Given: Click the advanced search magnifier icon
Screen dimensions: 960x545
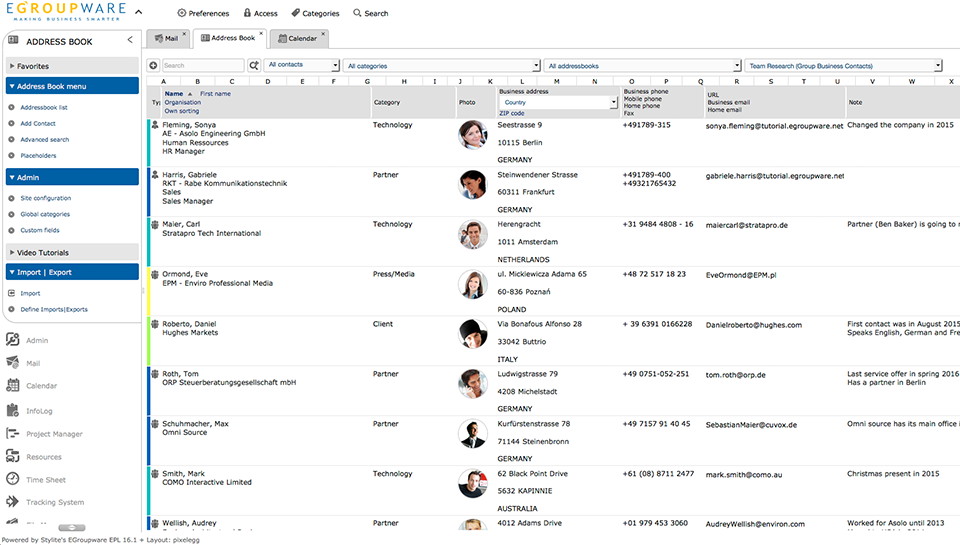Looking at the screenshot, I should (x=254, y=65).
